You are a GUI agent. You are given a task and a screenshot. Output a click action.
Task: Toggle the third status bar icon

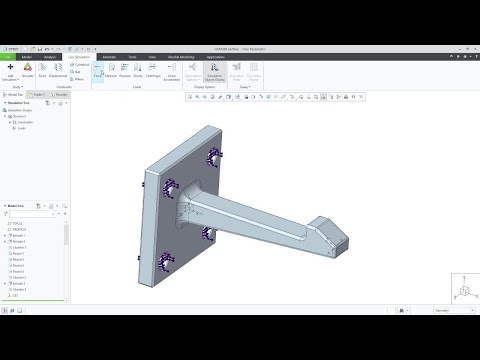coord(20,310)
